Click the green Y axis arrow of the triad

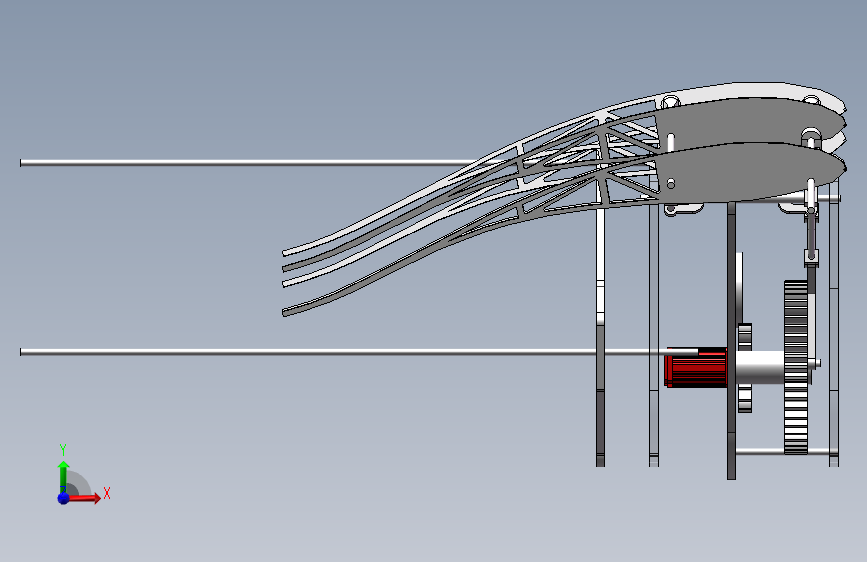click(64, 476)
